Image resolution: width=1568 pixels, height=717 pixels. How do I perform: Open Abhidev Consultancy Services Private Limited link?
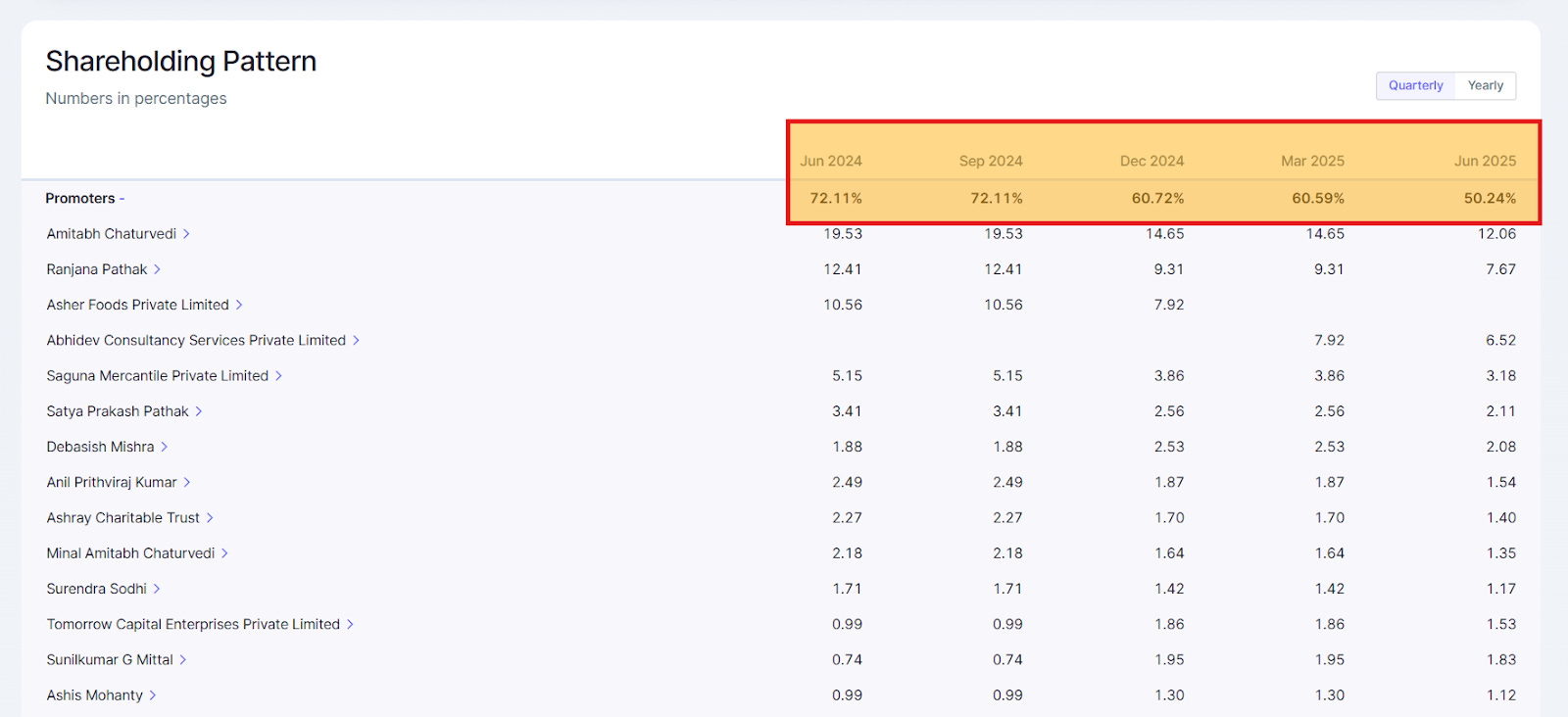[203, 340]
